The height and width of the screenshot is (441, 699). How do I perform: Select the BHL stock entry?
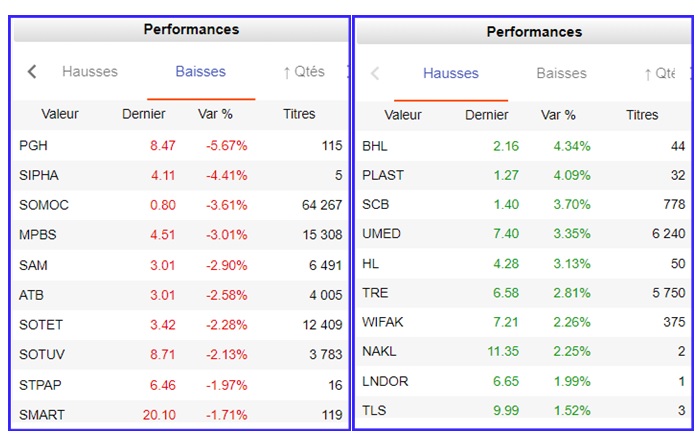[375, 146]
